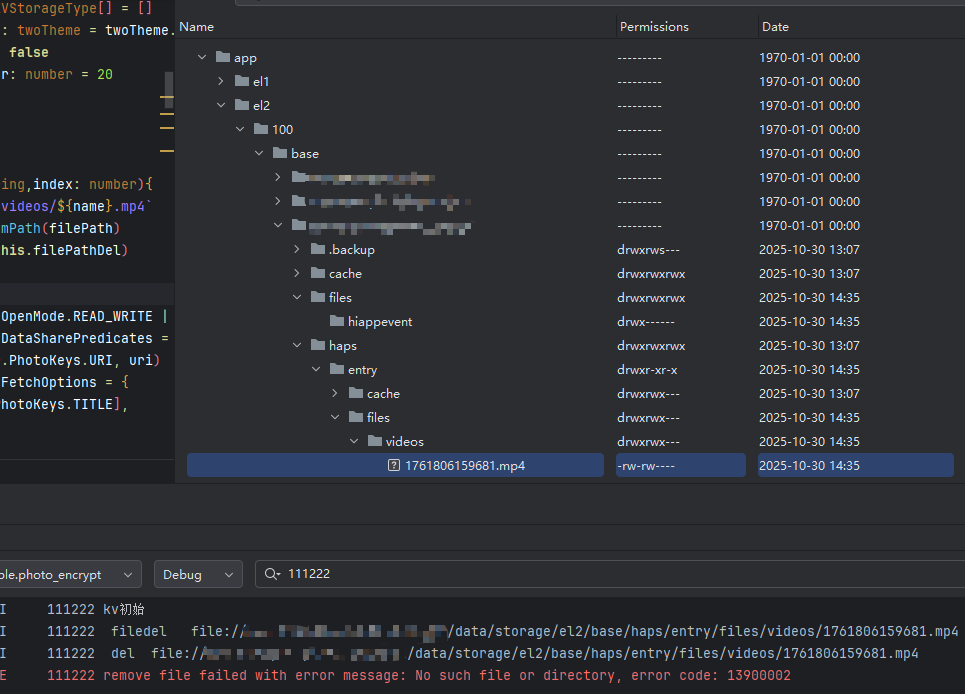Click the haps folder icon
The width and height of the screenshot is (965, 694).
(x=318, y=346)
